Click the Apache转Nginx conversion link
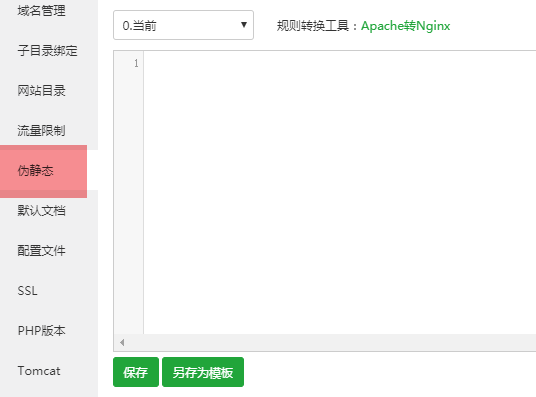This screenshot has height=397, width=536. [x=405, y=26]
